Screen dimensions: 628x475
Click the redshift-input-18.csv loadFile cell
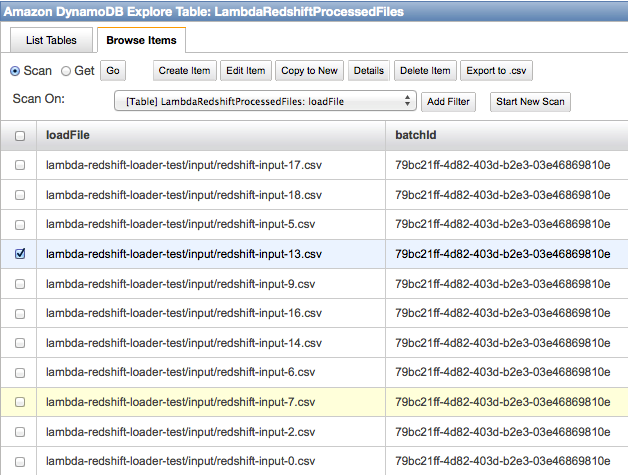click(211, 195)
